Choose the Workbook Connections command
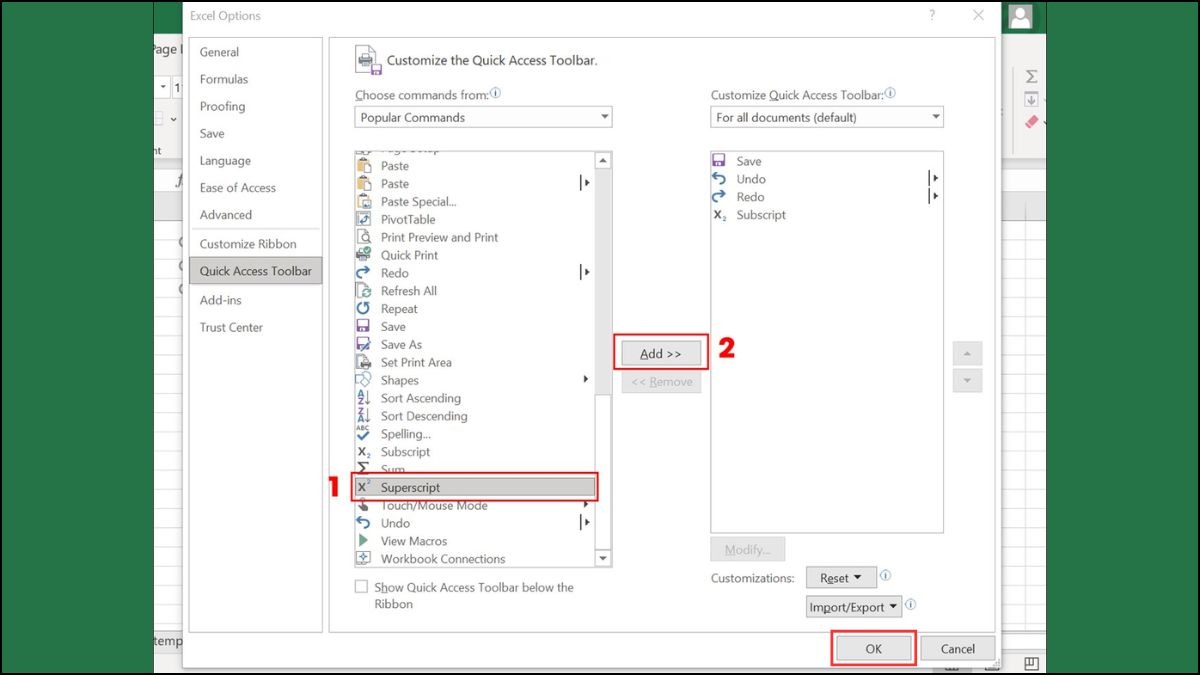The image size is (1200, 675). (474, 560)
